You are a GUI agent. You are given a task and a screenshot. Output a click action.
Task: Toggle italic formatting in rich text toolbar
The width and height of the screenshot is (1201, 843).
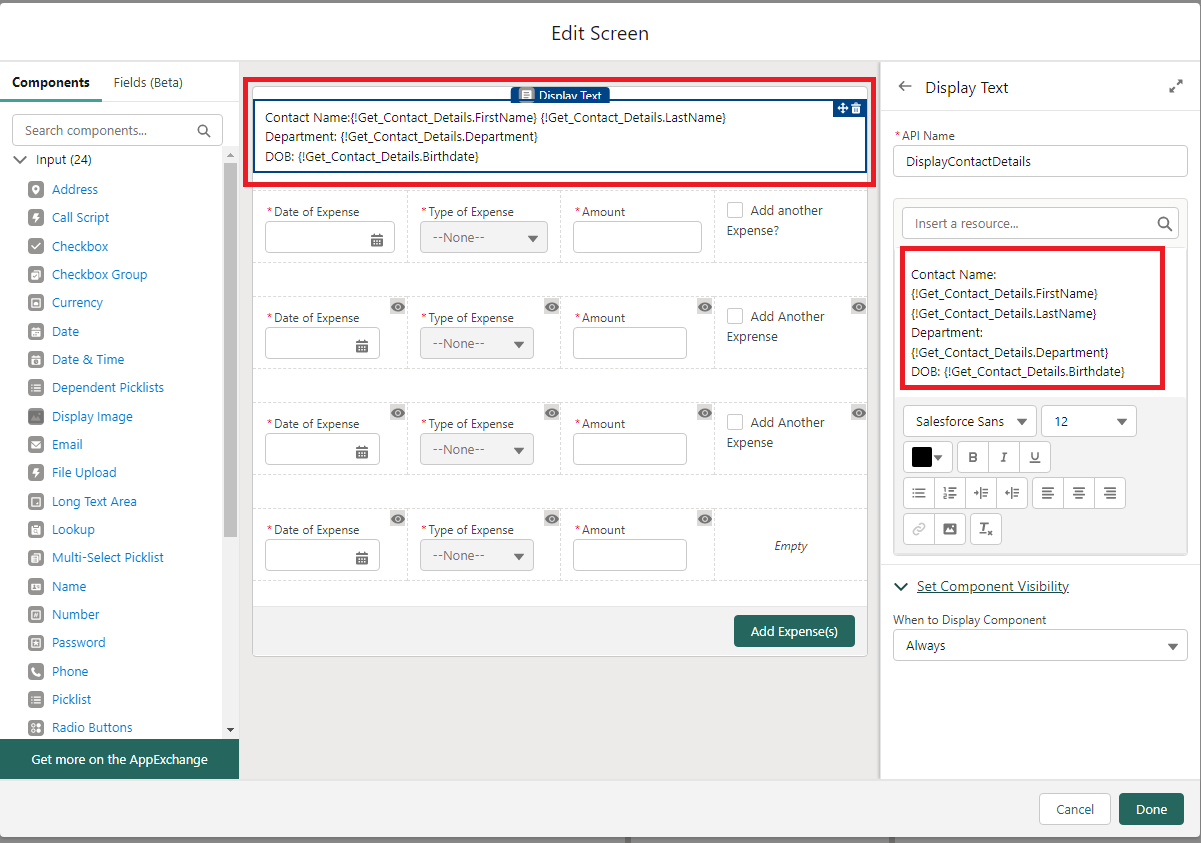click(1003, 457)
